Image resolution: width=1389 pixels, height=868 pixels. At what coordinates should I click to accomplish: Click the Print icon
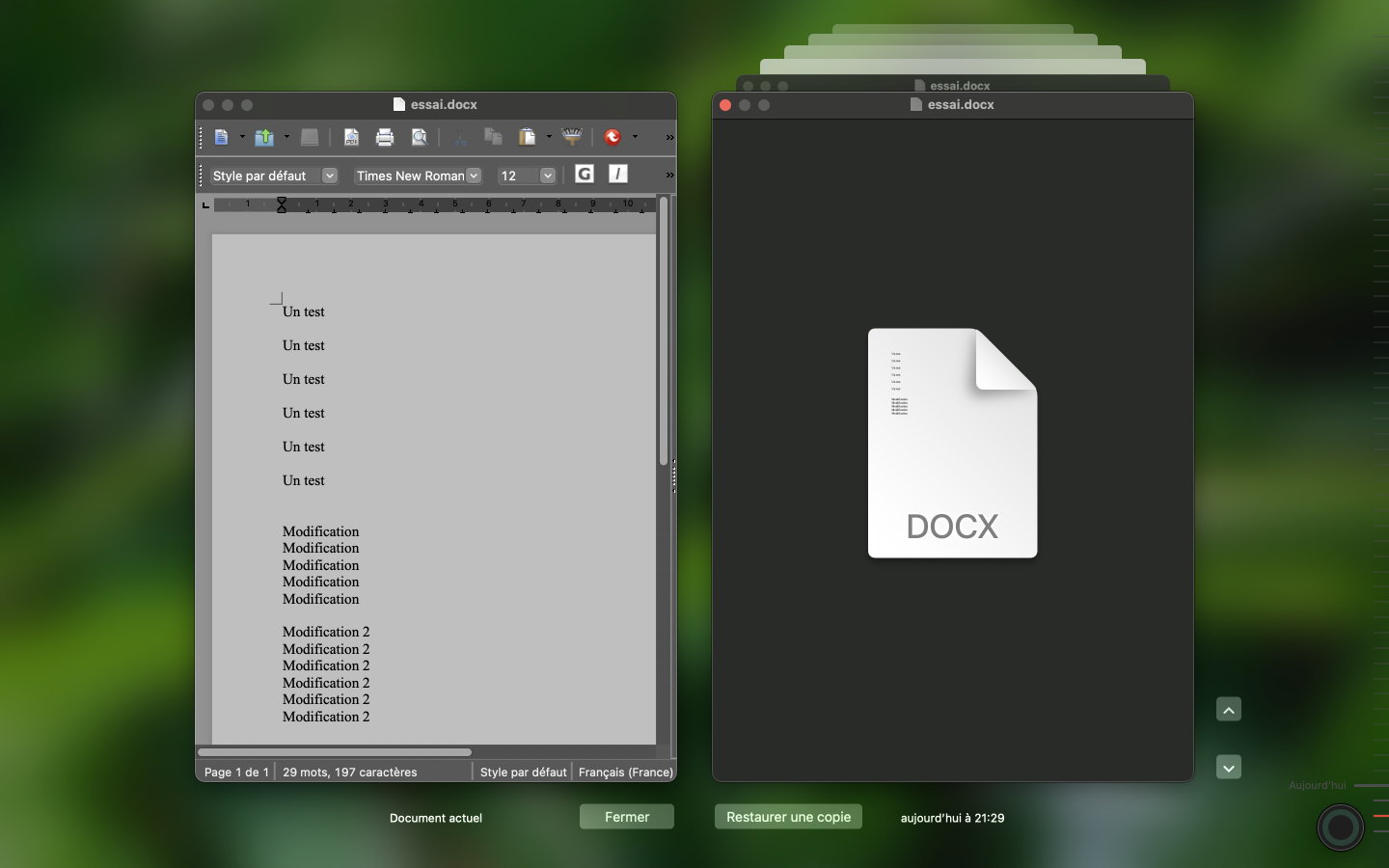[385, 137]
